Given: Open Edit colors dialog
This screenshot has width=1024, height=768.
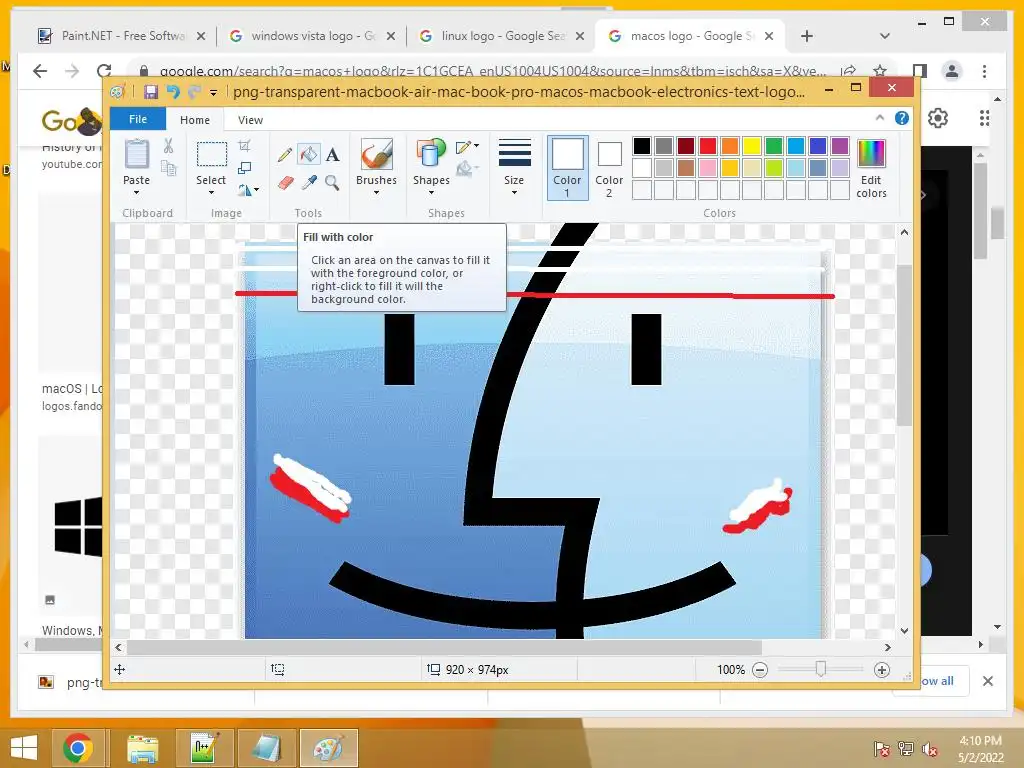Looking at the screenshot, I should pos(871,168).
